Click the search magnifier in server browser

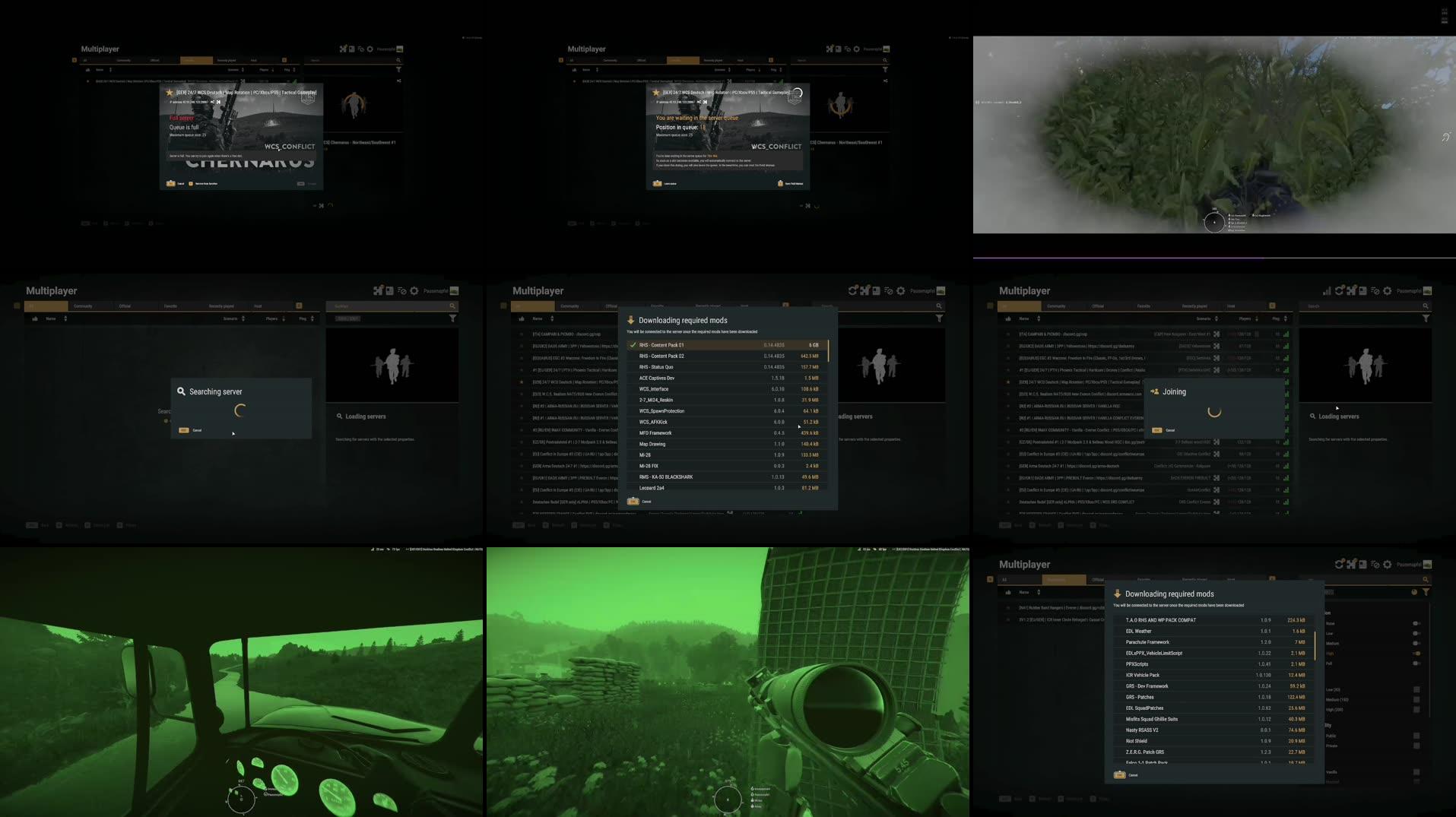pos(1426,306)
